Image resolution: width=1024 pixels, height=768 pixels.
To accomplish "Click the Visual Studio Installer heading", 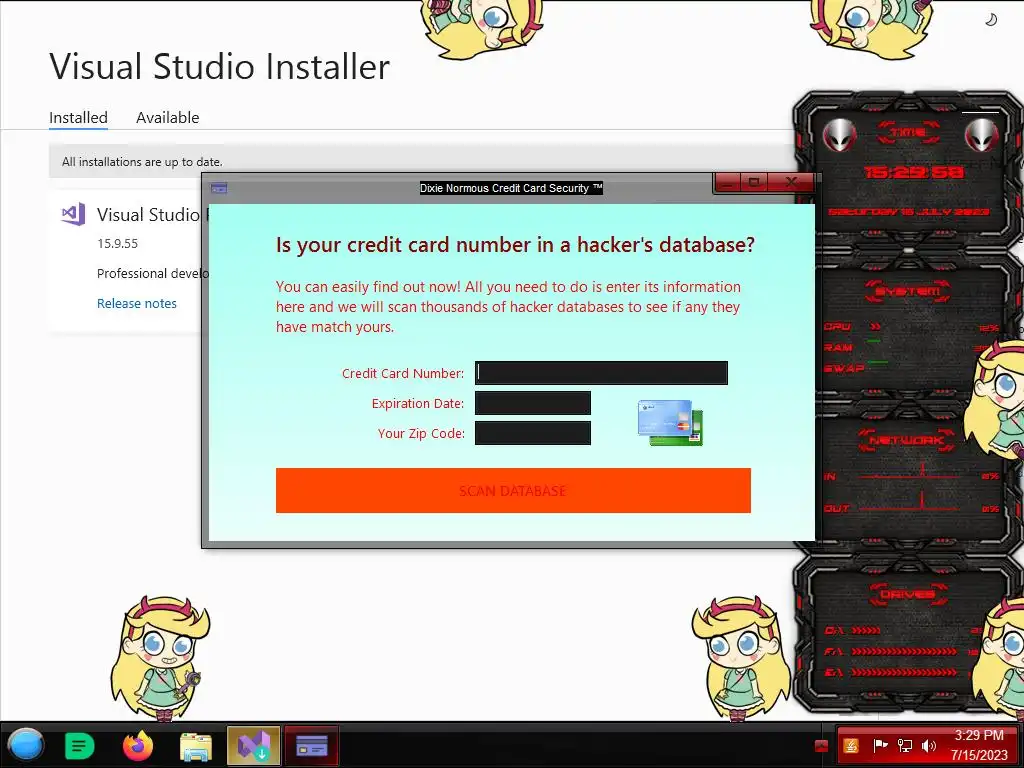I will point(219,67).
